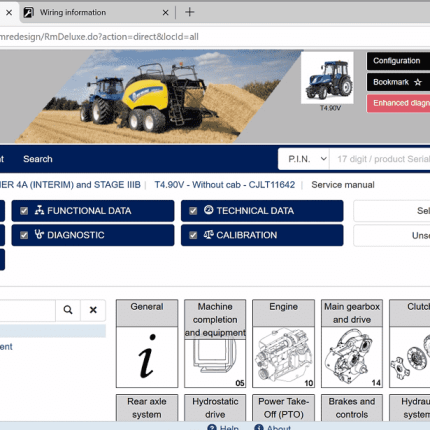Click the TECHNICAL DATA gauge icon
The image size is (430, 430).
coord(209,210)
